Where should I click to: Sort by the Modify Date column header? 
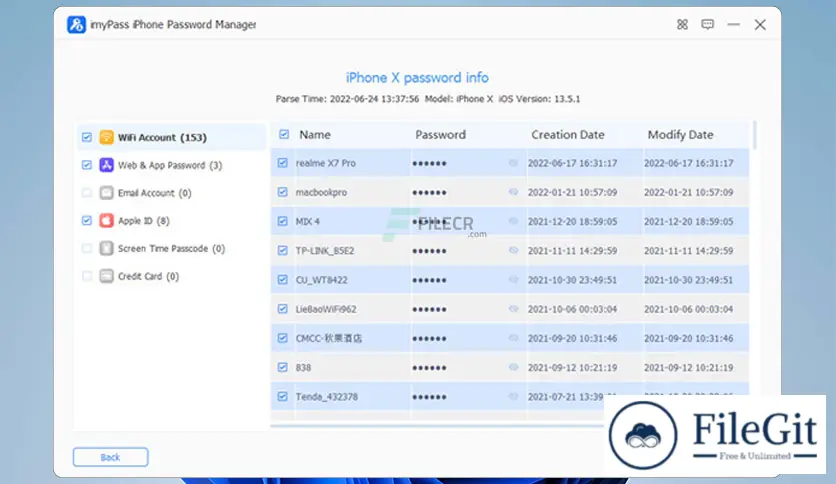(x=680, y=135)
